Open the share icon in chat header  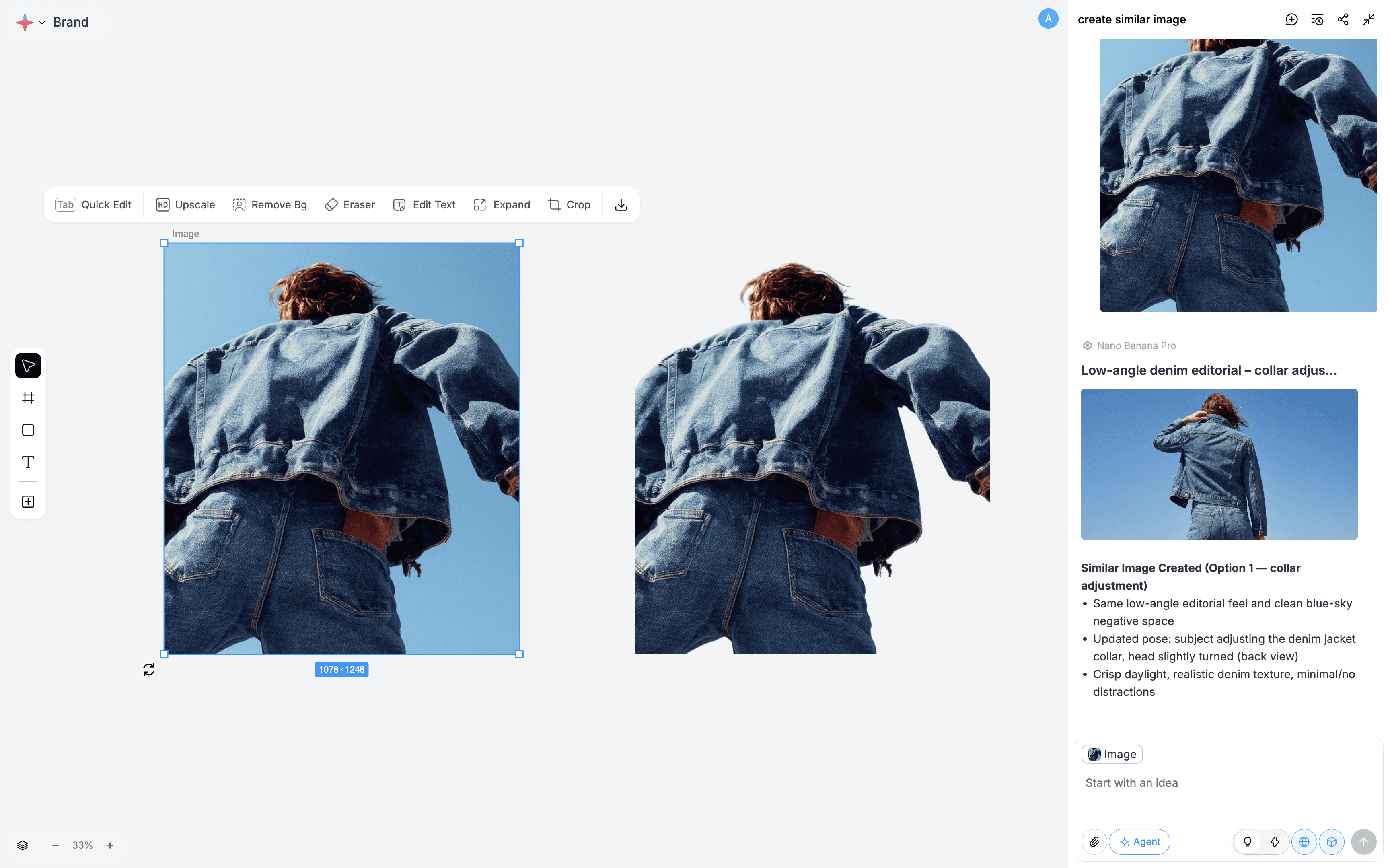(1343, 20)
